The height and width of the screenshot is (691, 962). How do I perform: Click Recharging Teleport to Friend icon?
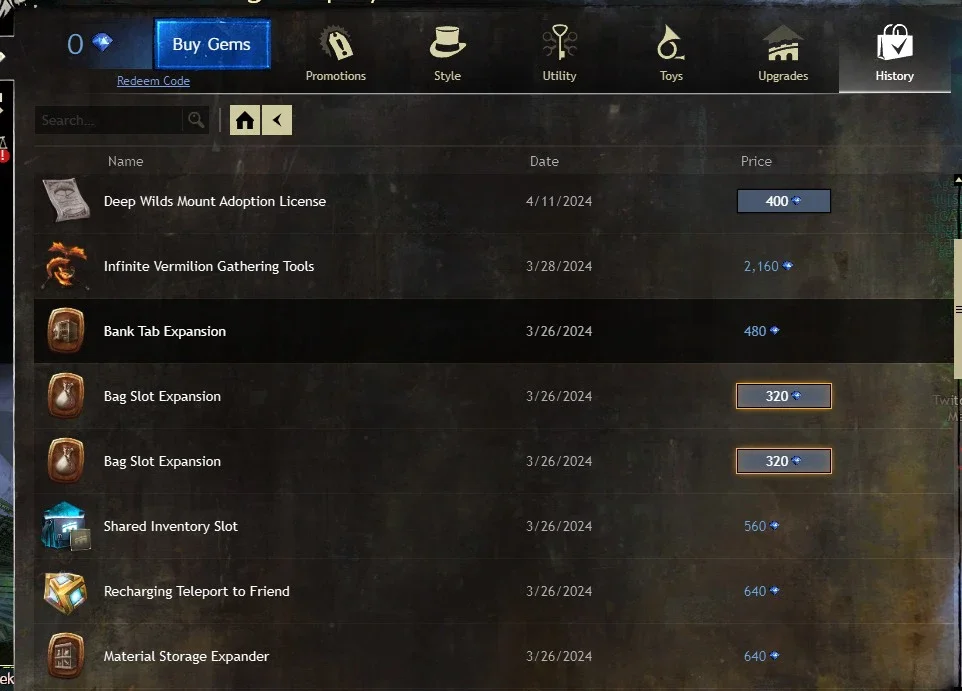pyautogui.click(x=66, y=592)
